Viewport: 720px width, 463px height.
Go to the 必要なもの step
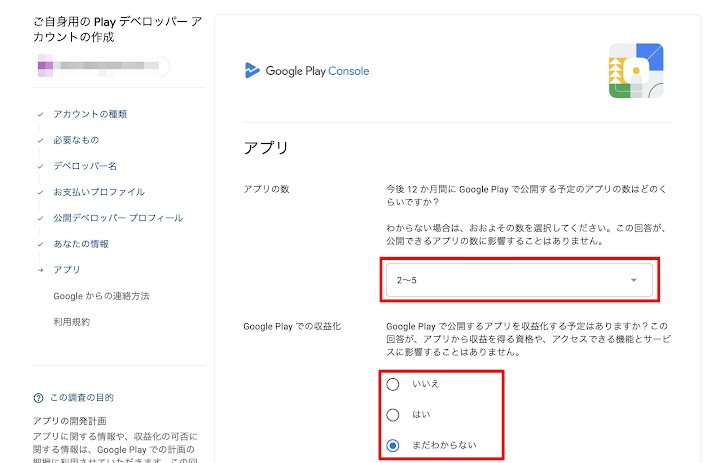pyautogui.click(x=76, y=140)
